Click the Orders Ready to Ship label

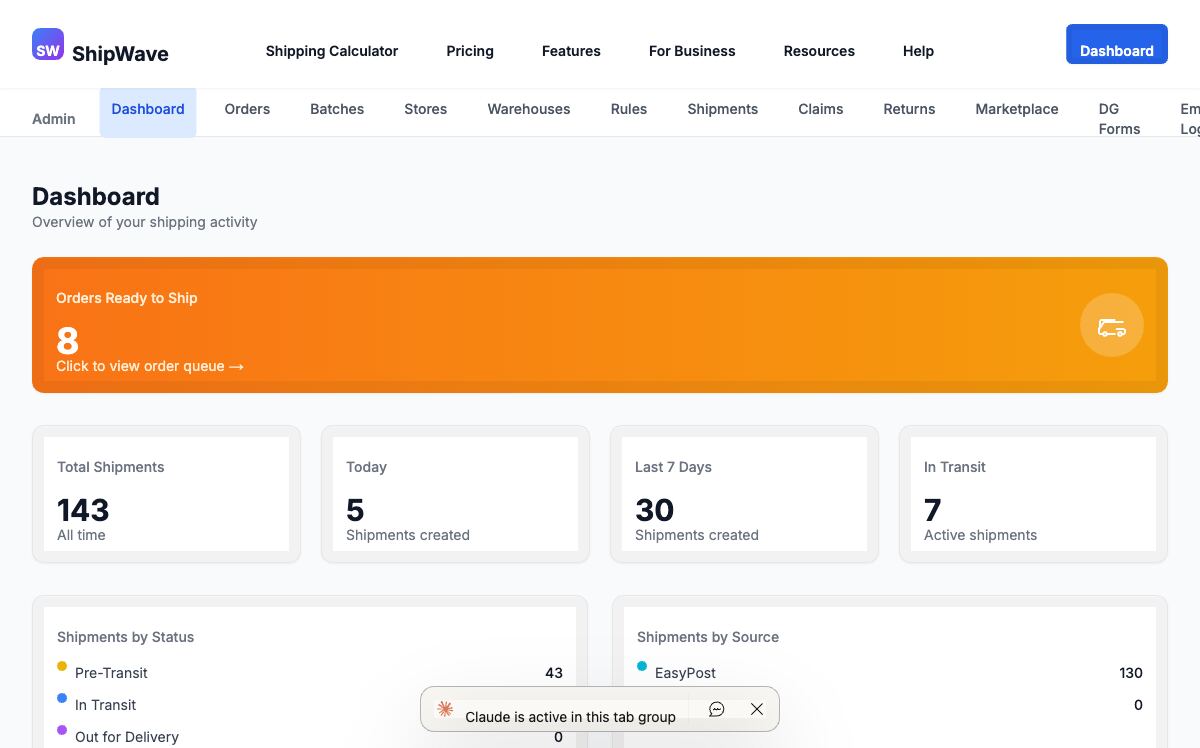click(x=127, y=298)
